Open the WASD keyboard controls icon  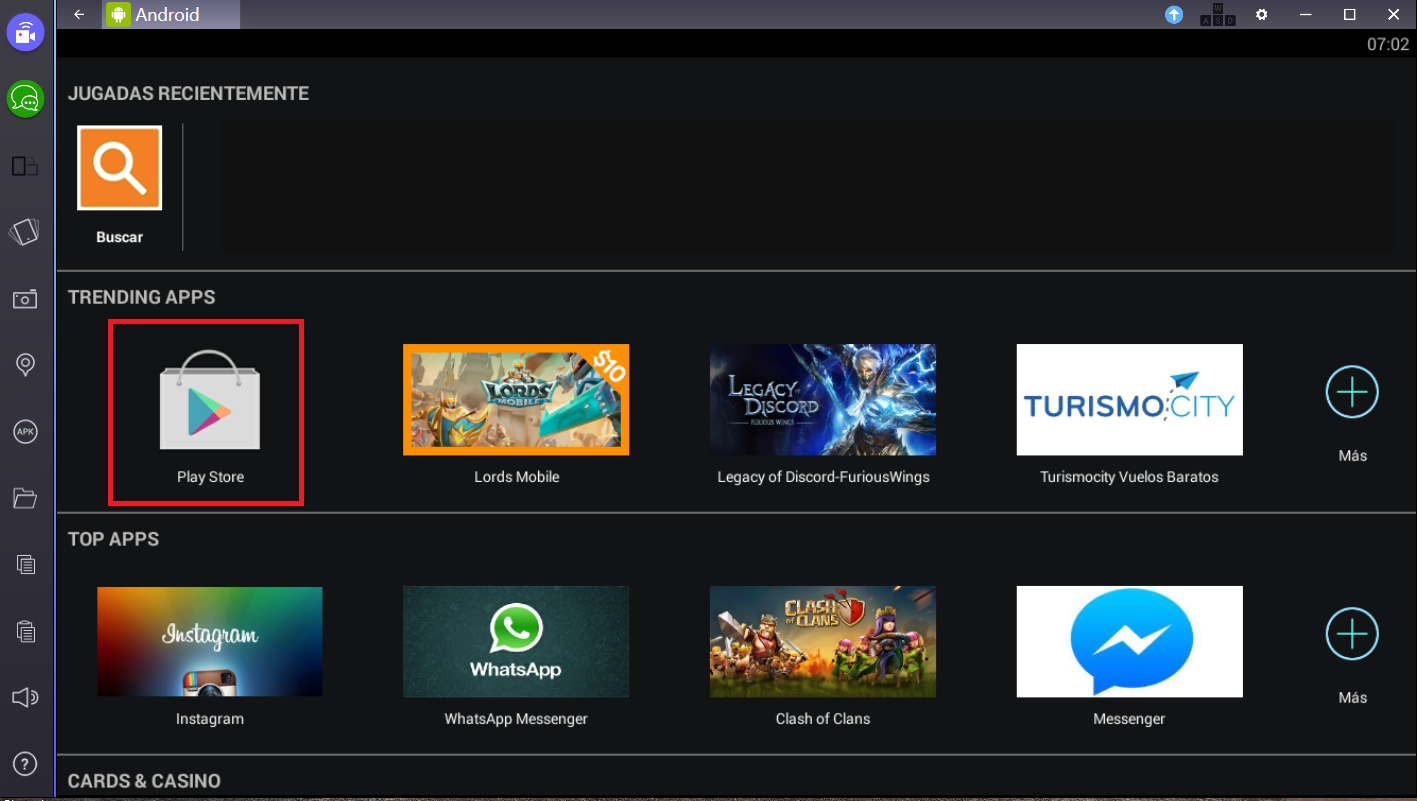point(1217,15)
